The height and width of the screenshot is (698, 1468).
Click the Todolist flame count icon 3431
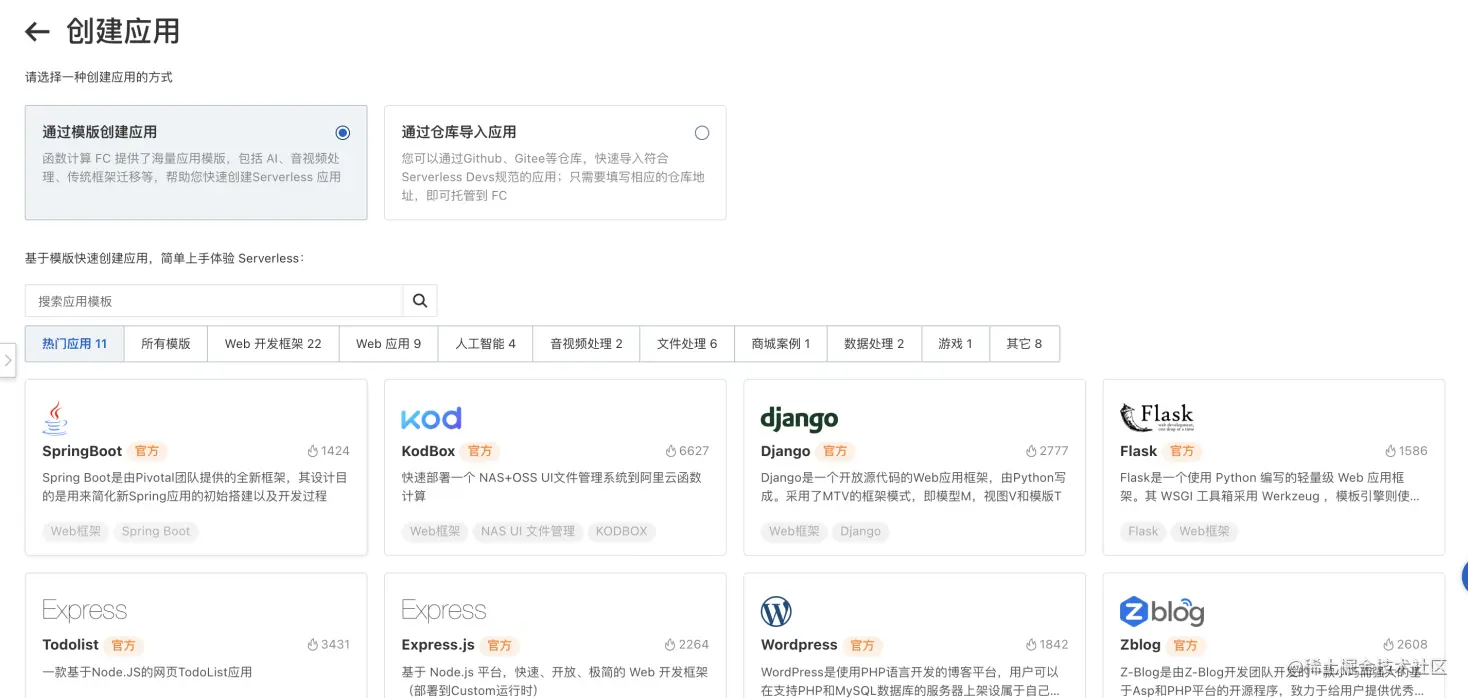pos(312,645)
